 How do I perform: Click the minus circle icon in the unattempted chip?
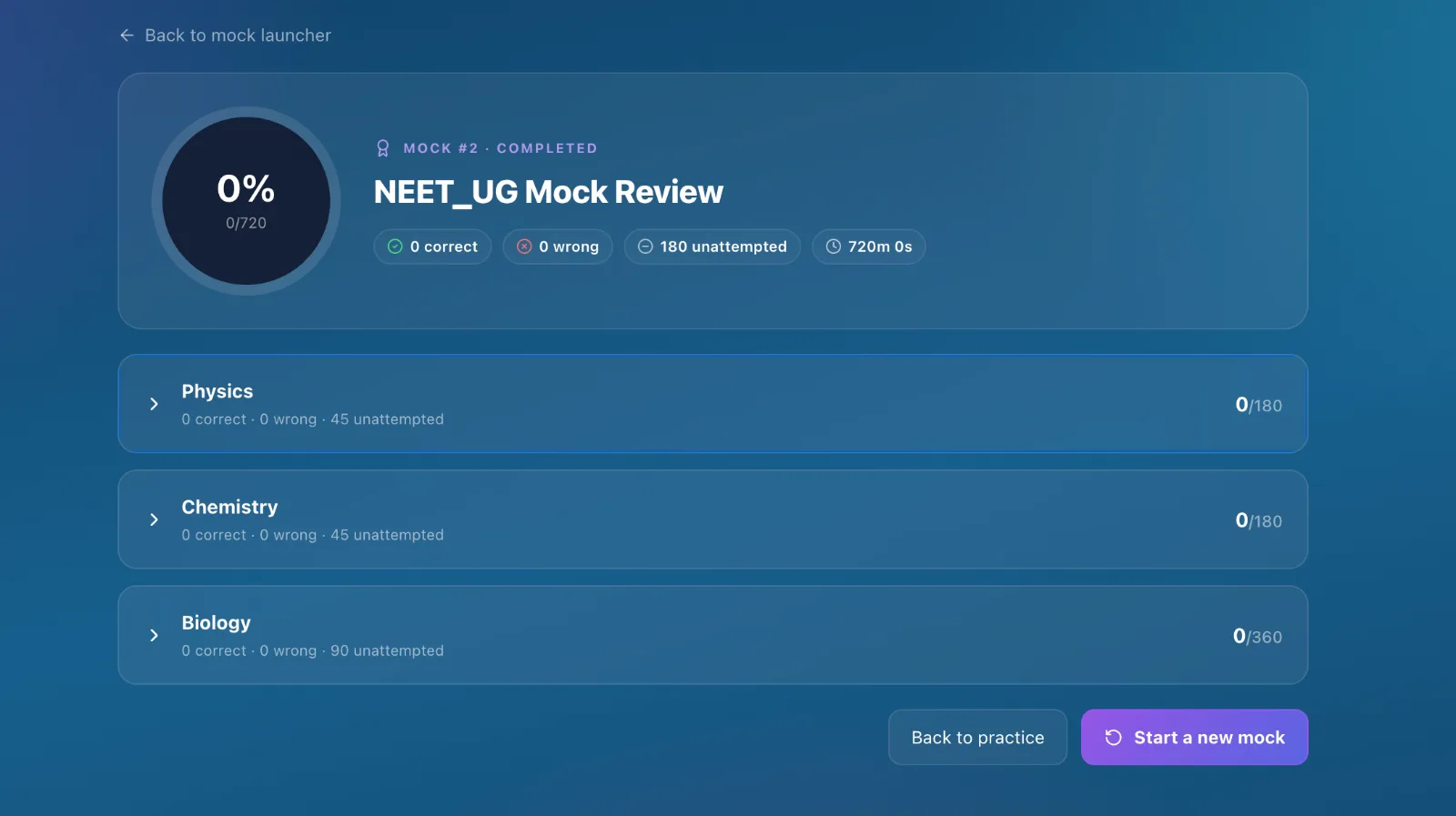(645, 247)
